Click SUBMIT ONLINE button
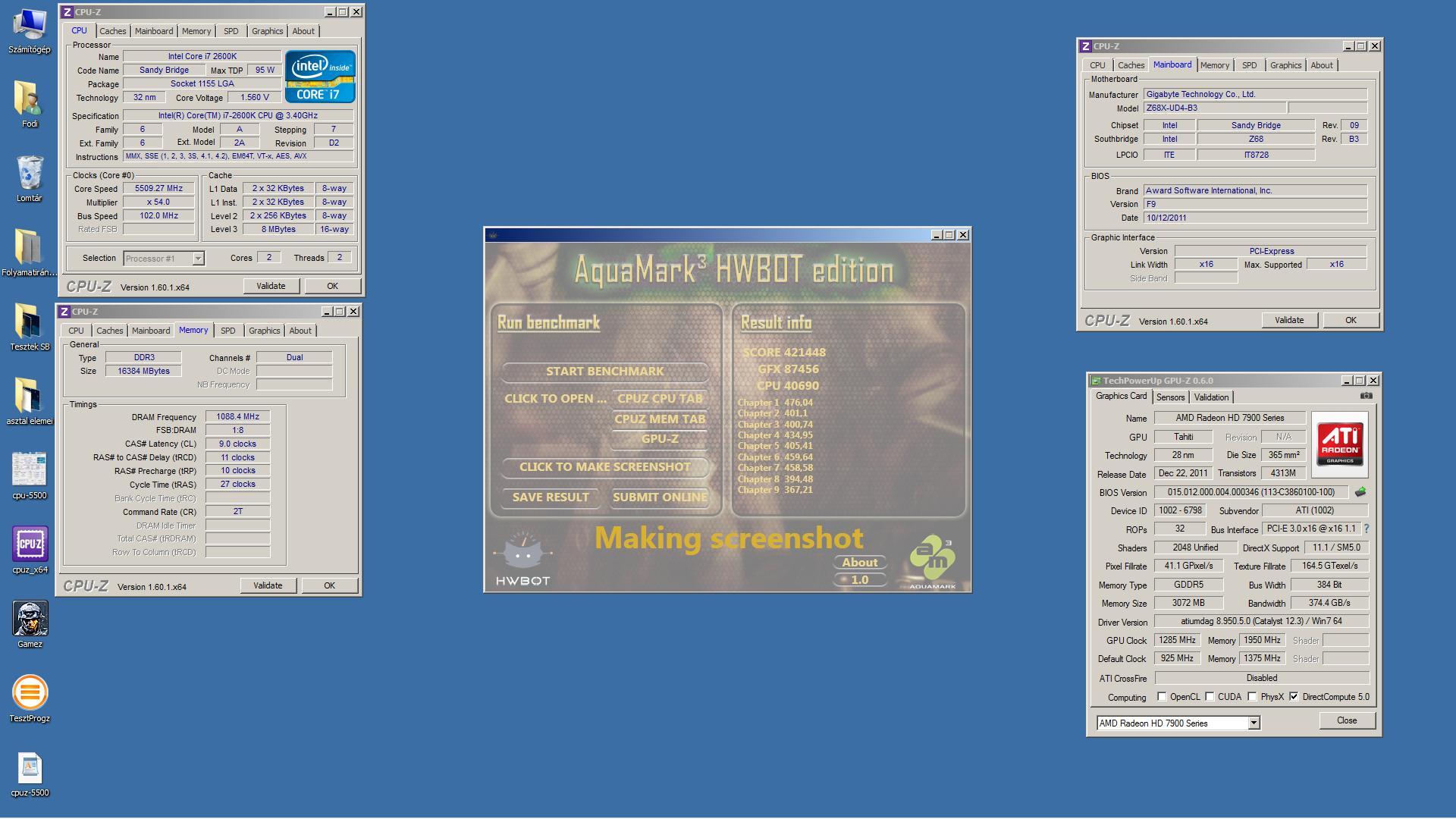The width and height of the screenshot is (1456, 819). click(660, 497)
